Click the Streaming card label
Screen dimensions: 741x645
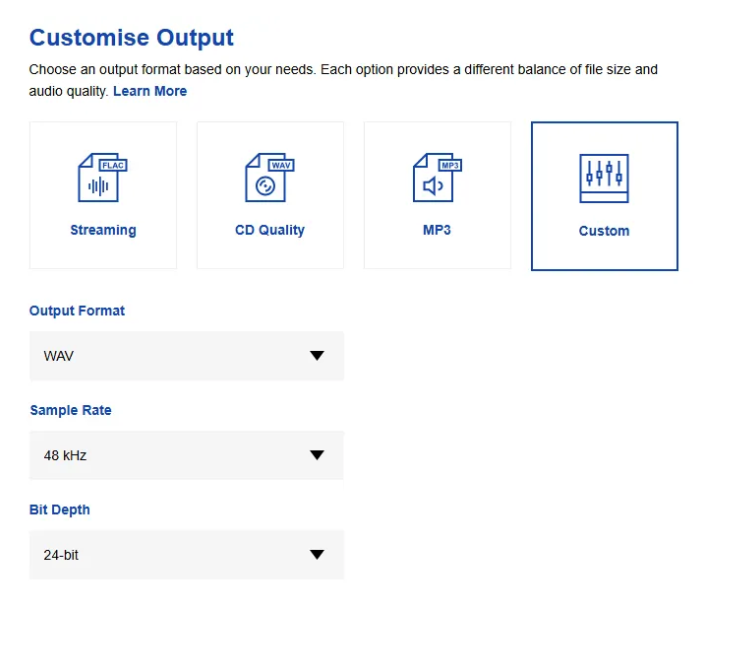pos(103,230)
